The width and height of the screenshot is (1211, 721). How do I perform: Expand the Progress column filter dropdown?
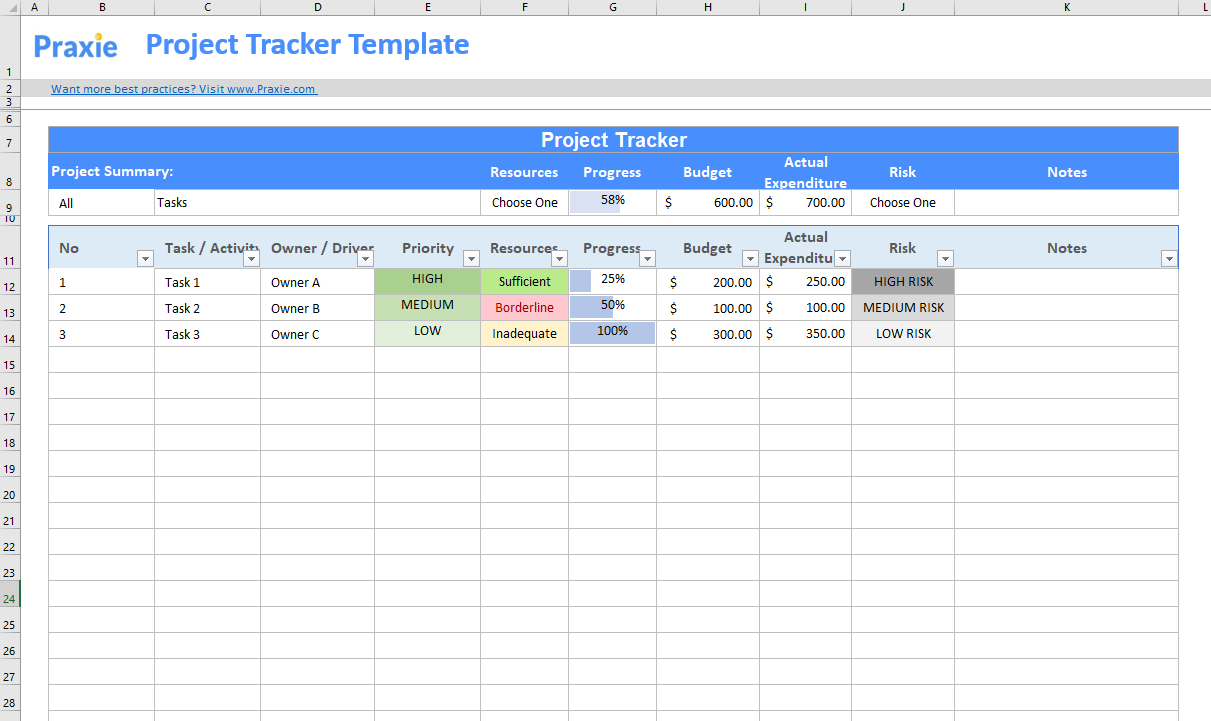click(x=647, y=258)
